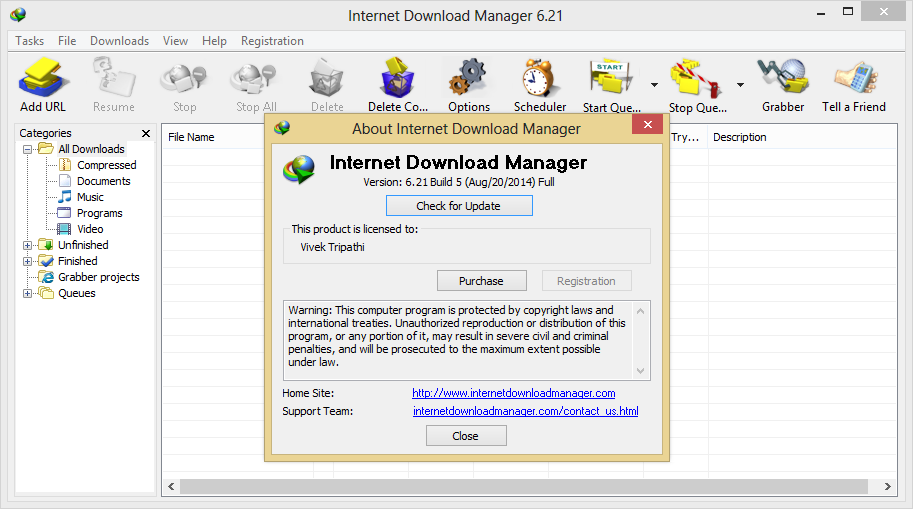This screenshot has height=509, width=913.
Task: Click the Start Queue toolbar icon
Action: click(611, 77)
